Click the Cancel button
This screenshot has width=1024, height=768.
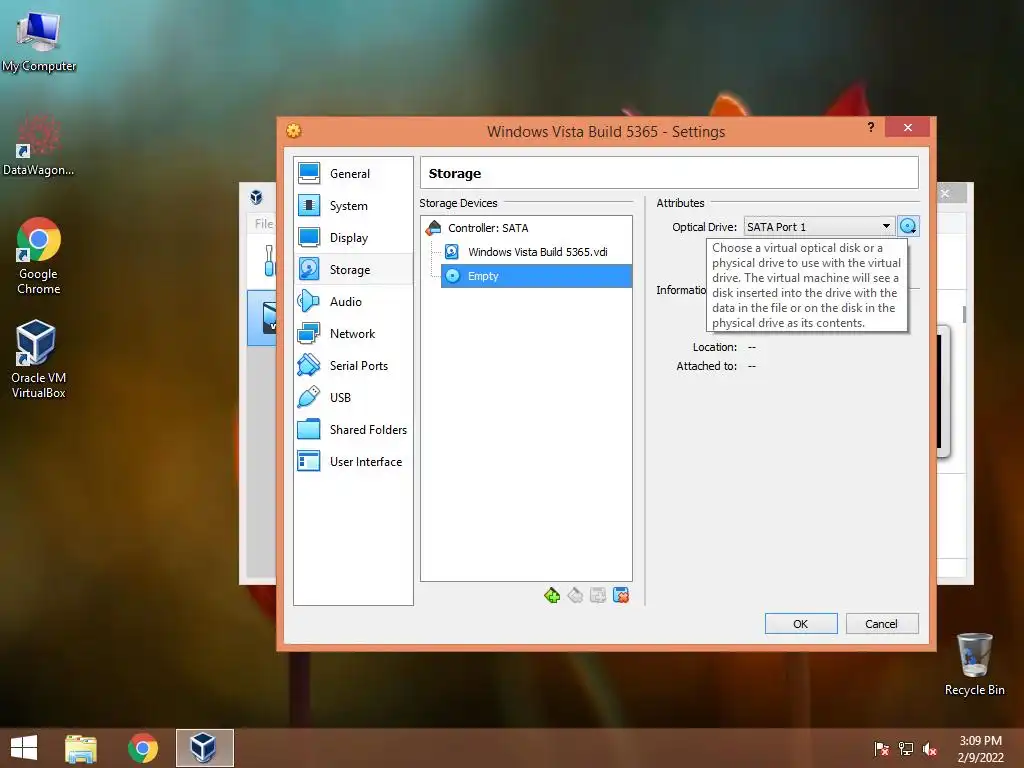pos(882,624)
